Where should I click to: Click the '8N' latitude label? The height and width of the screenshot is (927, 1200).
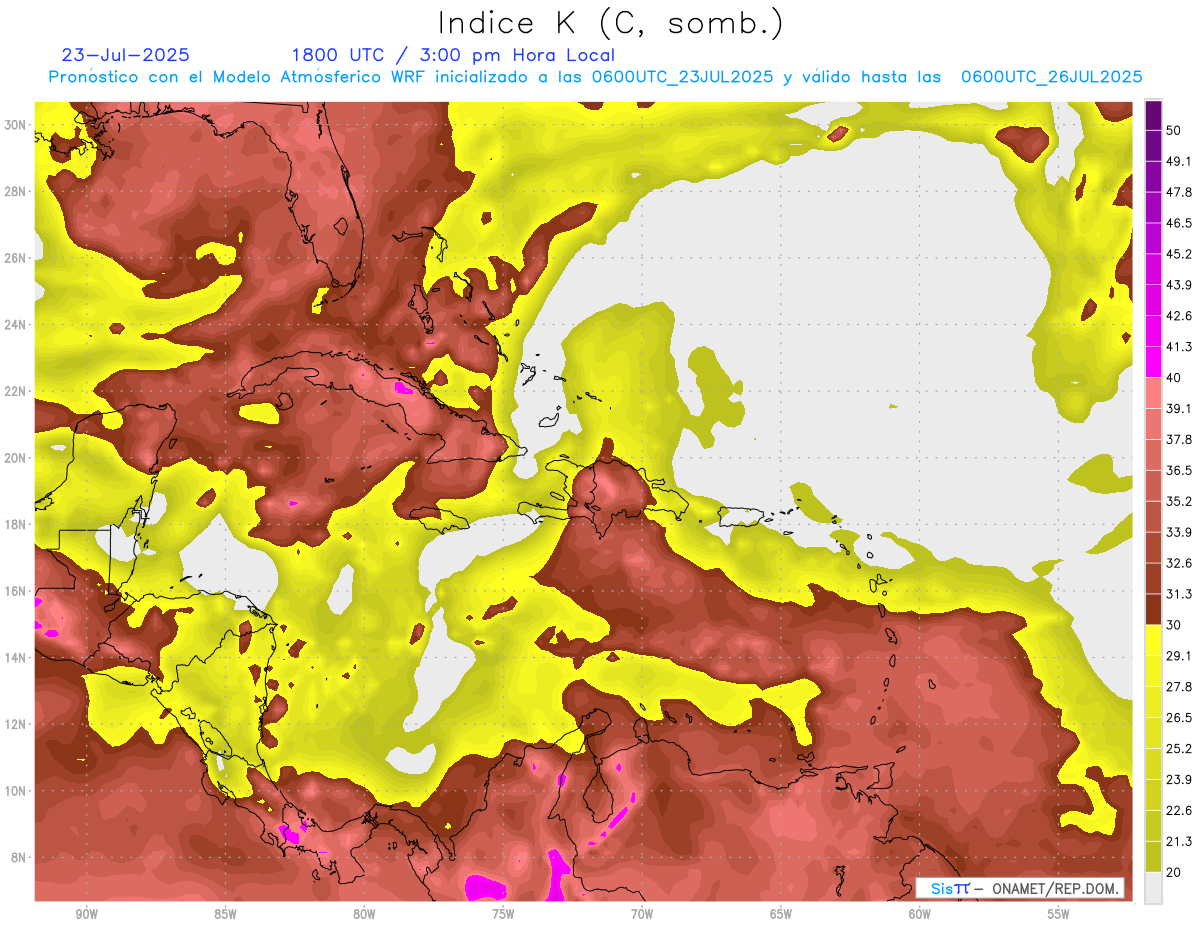(x=20, y=858)
